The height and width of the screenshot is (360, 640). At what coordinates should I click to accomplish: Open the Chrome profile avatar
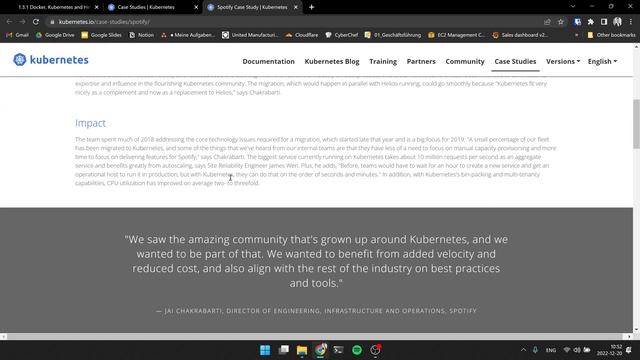tap(618, 22)
